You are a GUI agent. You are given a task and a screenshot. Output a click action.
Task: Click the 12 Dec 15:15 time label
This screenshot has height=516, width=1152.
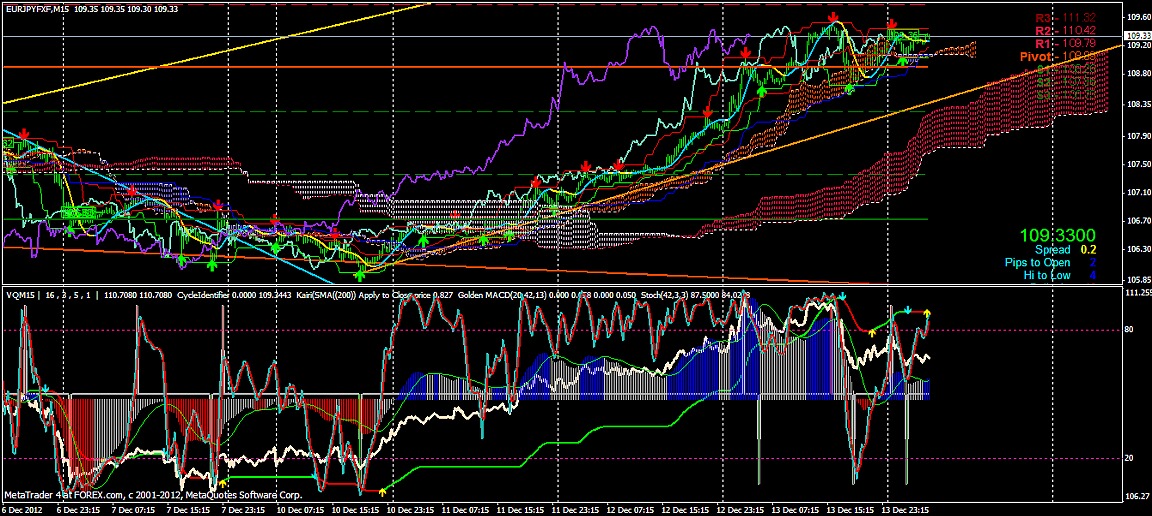click(x=685, y=509)
